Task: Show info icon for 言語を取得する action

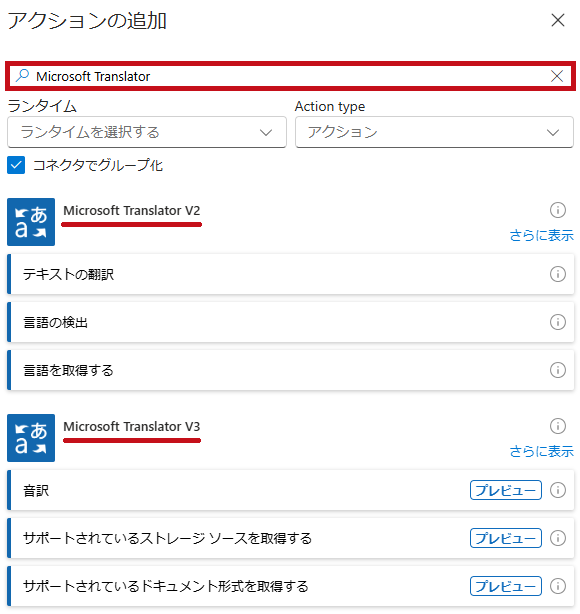Action: point(558,370)
